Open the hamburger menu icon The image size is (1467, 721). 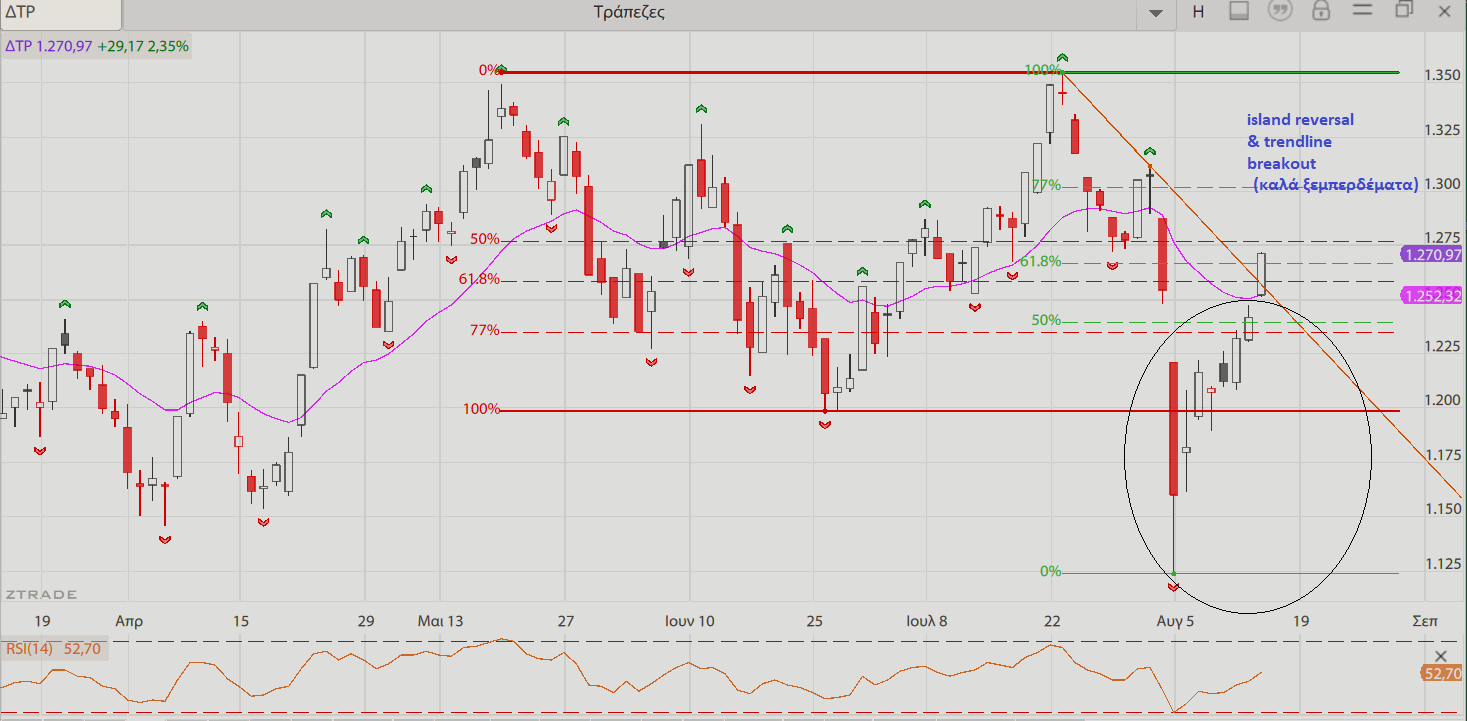click(1361, 12)
